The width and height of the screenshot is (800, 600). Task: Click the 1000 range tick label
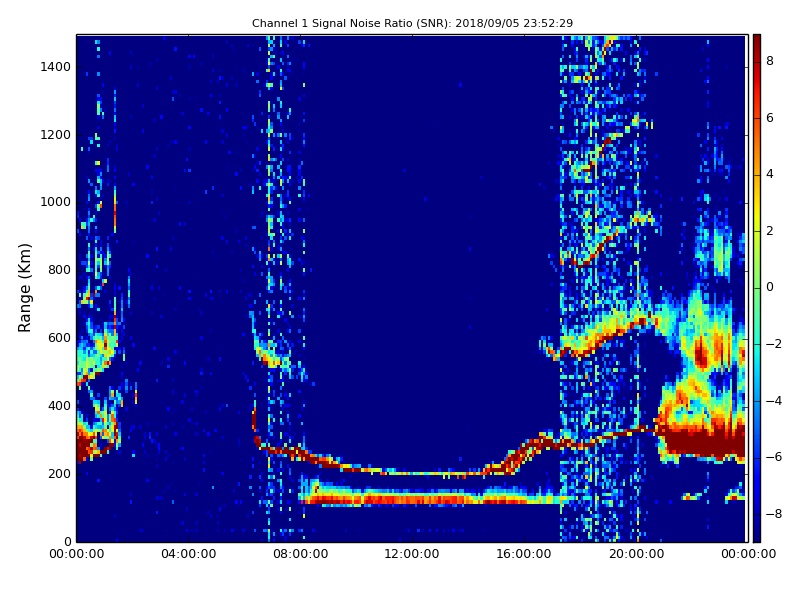(x=56, y=202)
